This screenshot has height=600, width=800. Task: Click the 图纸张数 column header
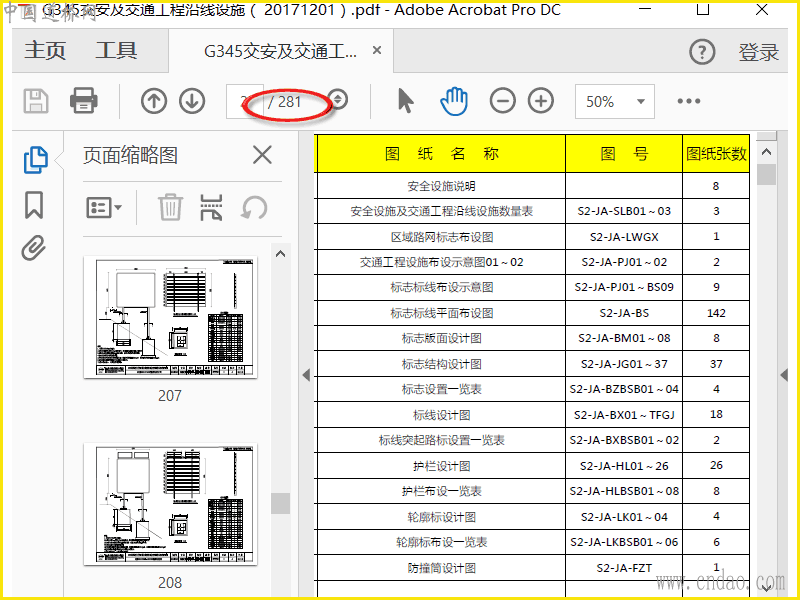(716, 154)
